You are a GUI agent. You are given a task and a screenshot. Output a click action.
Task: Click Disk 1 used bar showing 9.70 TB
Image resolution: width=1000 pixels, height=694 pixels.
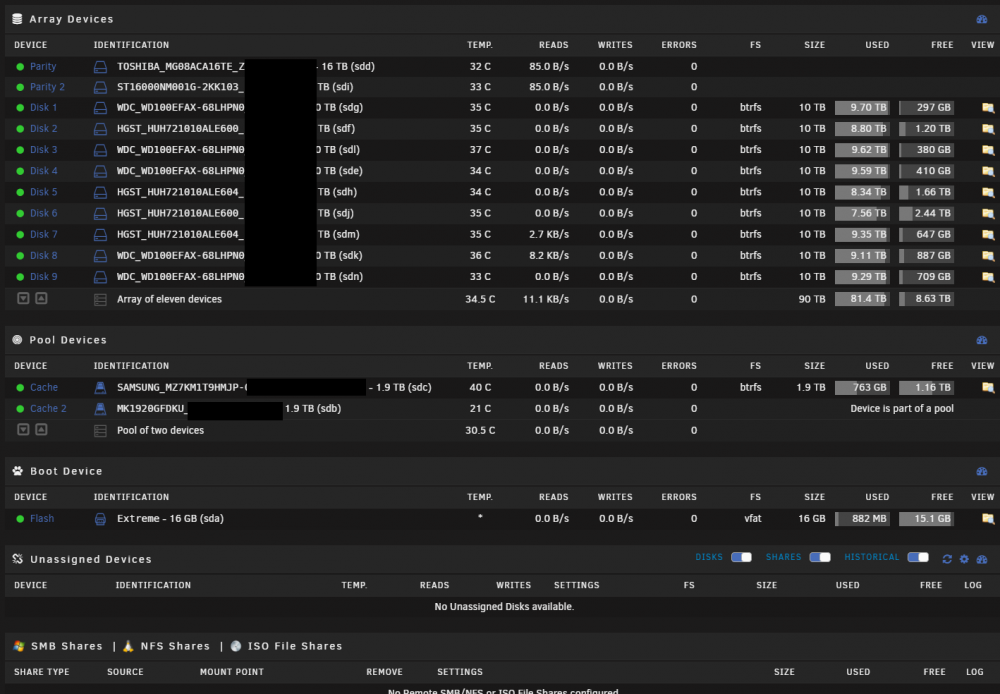point(862,108)
